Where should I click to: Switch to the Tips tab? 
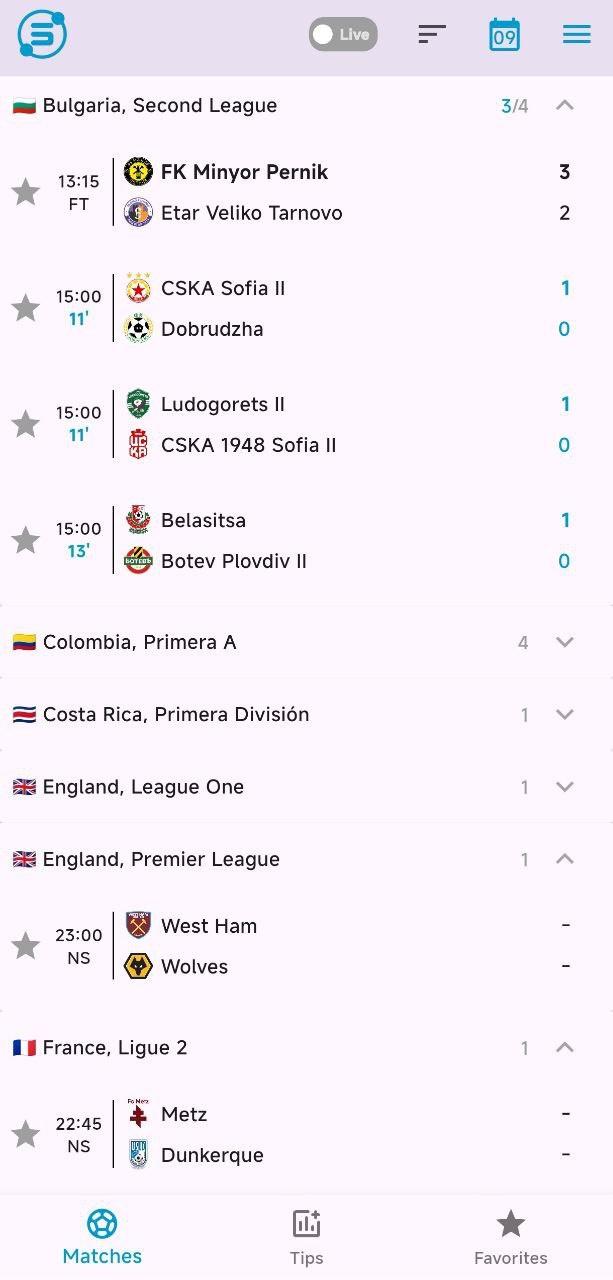pos(306,1237)
